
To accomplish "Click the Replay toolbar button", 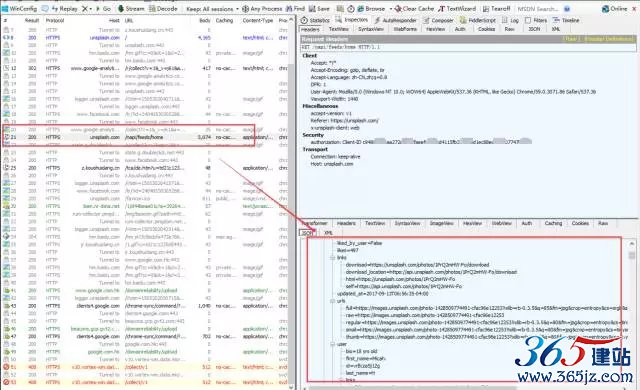I will click(x=64, y=9).
